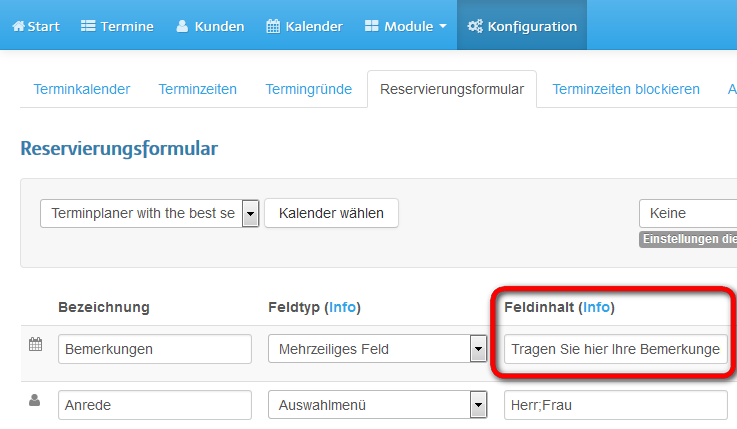Expand the Module menu caret
The image size is (737, 429).
443,26
